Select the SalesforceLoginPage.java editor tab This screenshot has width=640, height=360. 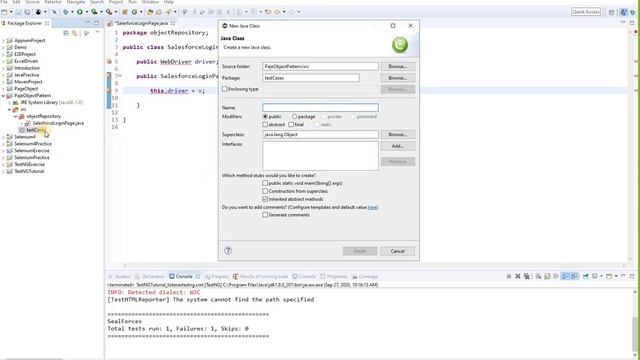[x=141, y=23]
